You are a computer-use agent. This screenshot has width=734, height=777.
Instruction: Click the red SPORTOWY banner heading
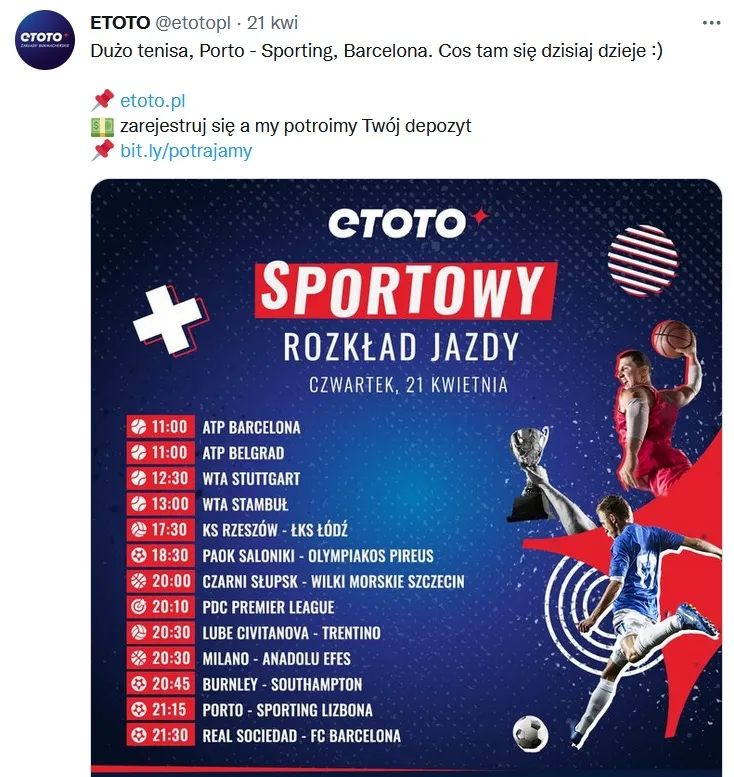click(x=406, y=290)
